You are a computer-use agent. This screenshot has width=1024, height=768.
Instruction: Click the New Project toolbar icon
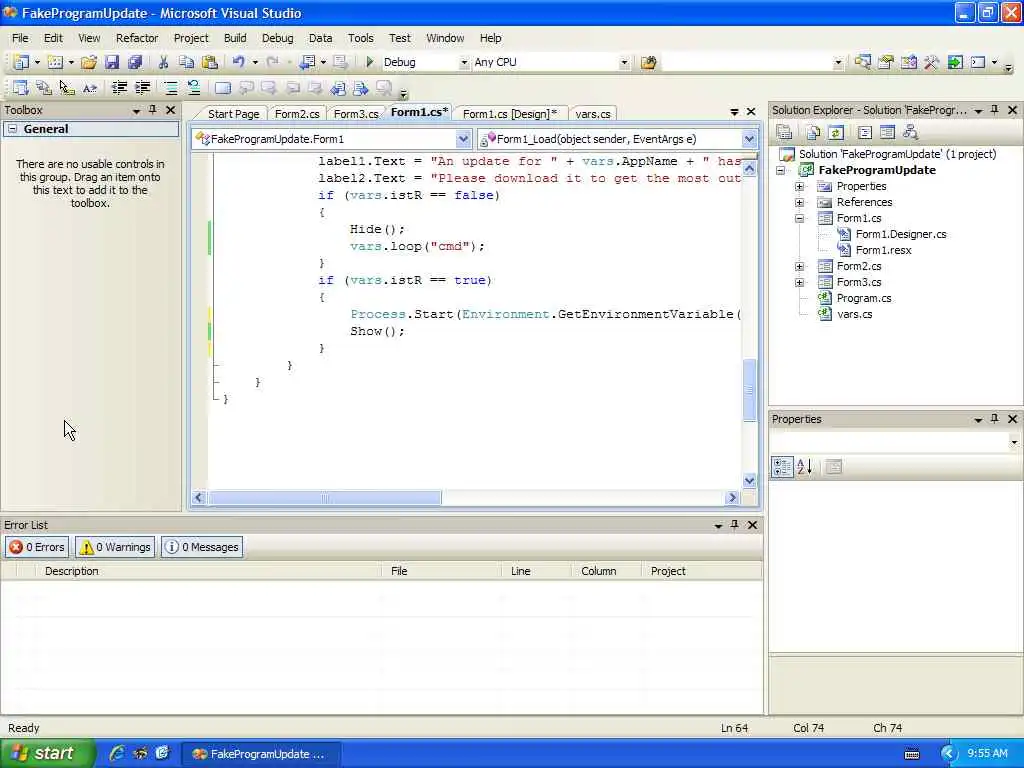(21, 62)
